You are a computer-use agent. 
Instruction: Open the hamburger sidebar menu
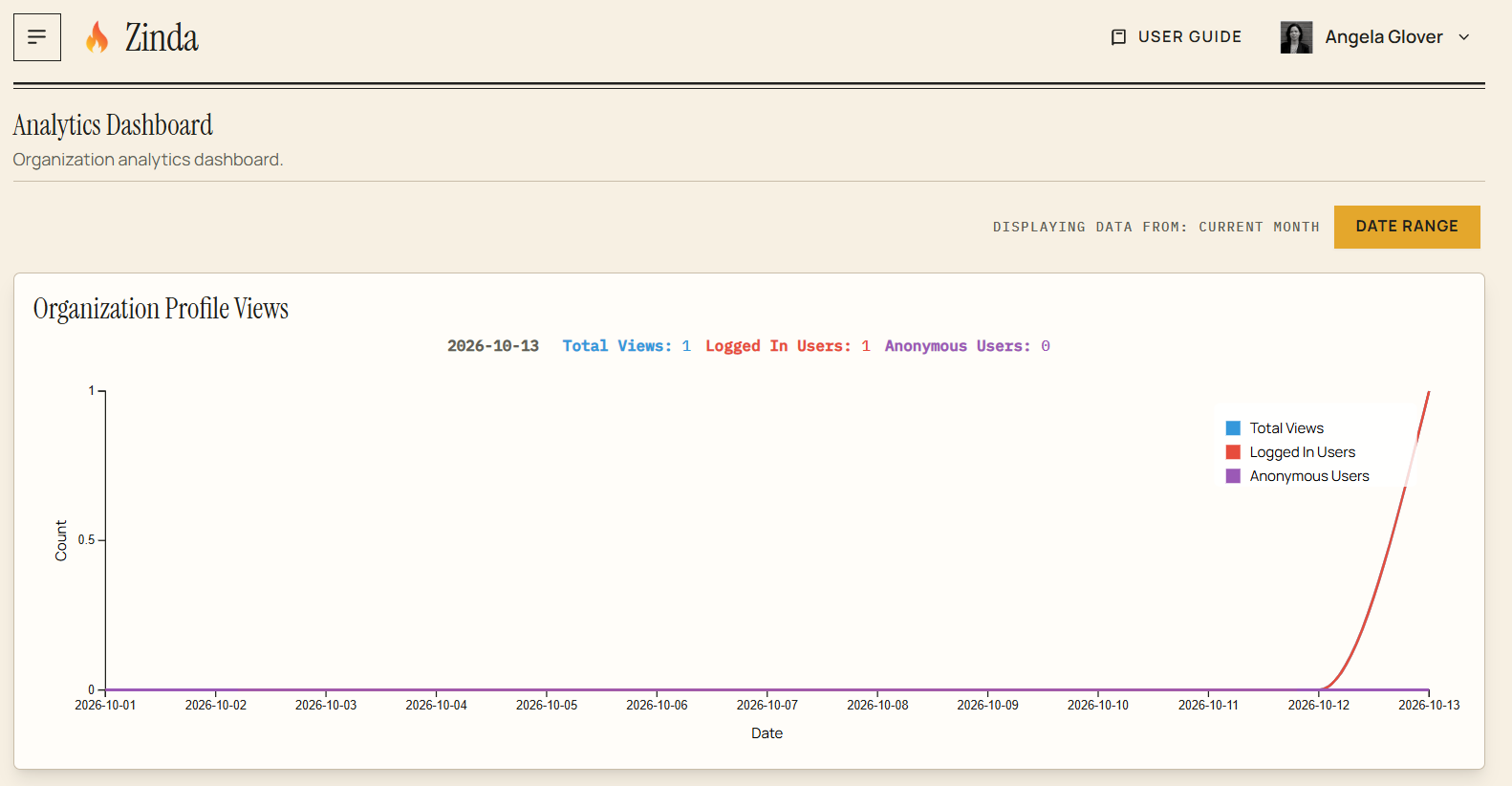37,37
